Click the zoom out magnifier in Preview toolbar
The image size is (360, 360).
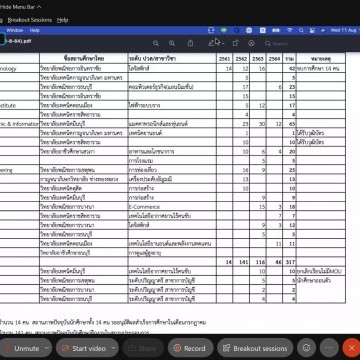pyautogui.click(x=156, y=43)
